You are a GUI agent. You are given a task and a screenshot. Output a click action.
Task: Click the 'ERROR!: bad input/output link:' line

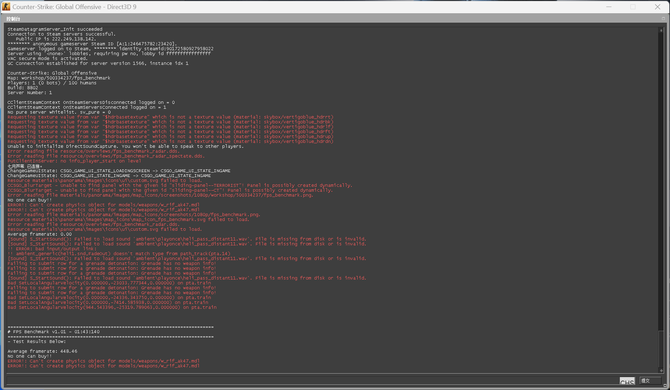point(52,249)
